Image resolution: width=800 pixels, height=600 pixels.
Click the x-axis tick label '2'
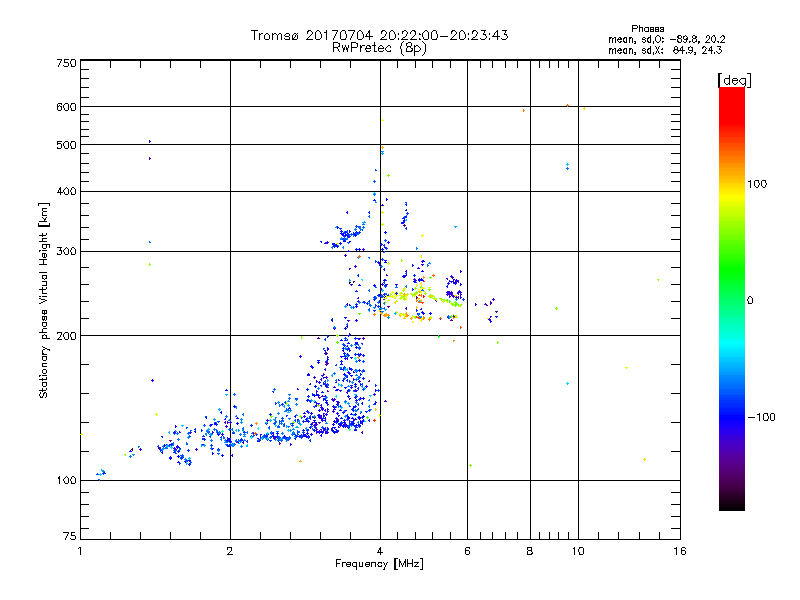(230, 551)
